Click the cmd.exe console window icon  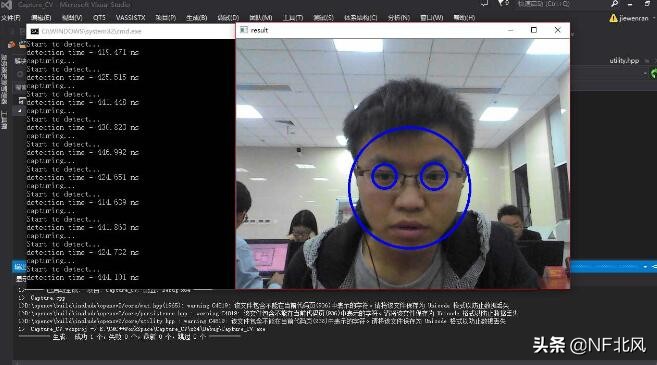(x=35, y=31)
